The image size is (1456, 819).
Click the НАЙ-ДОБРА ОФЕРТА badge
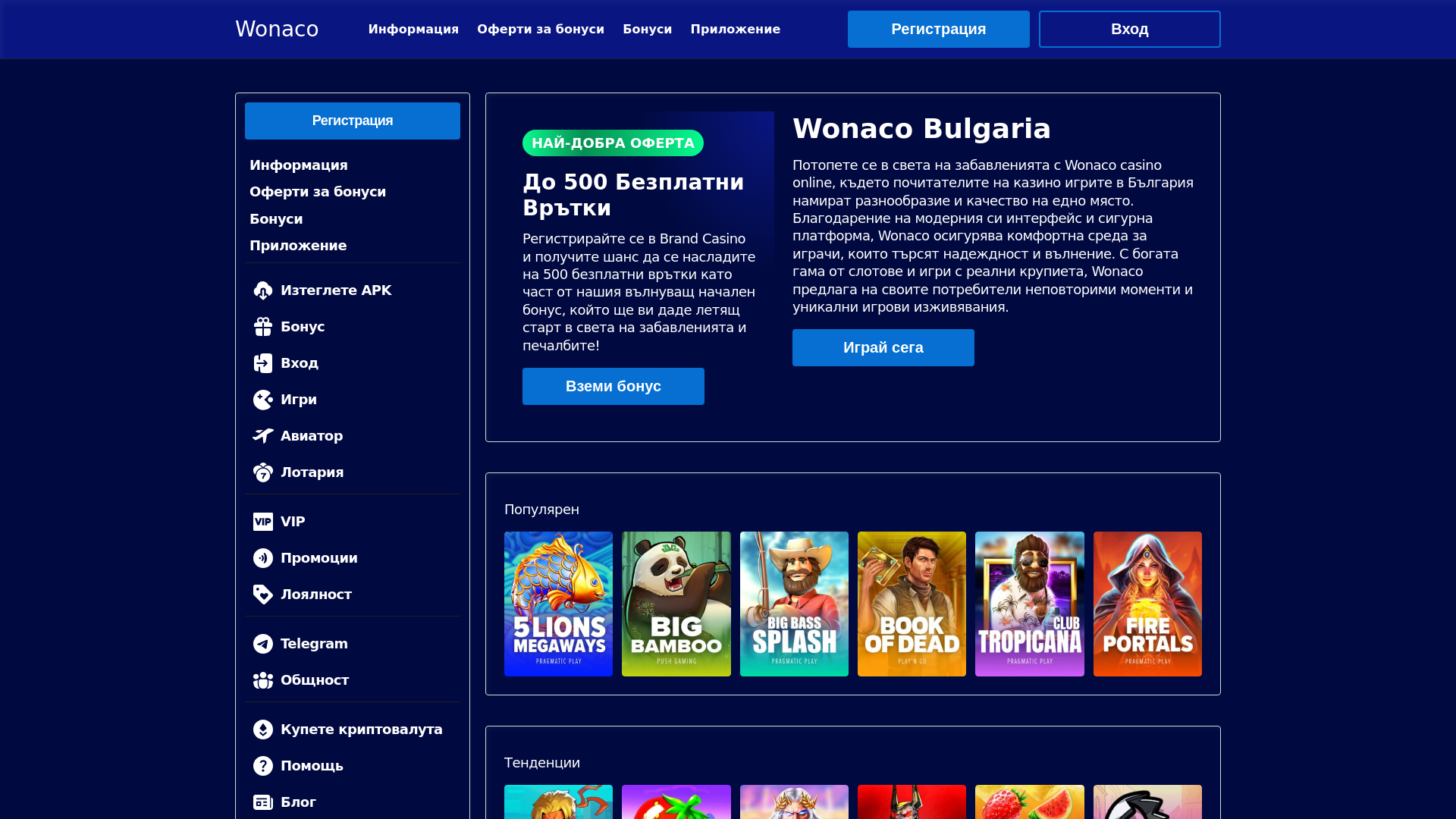coord(613,143)
